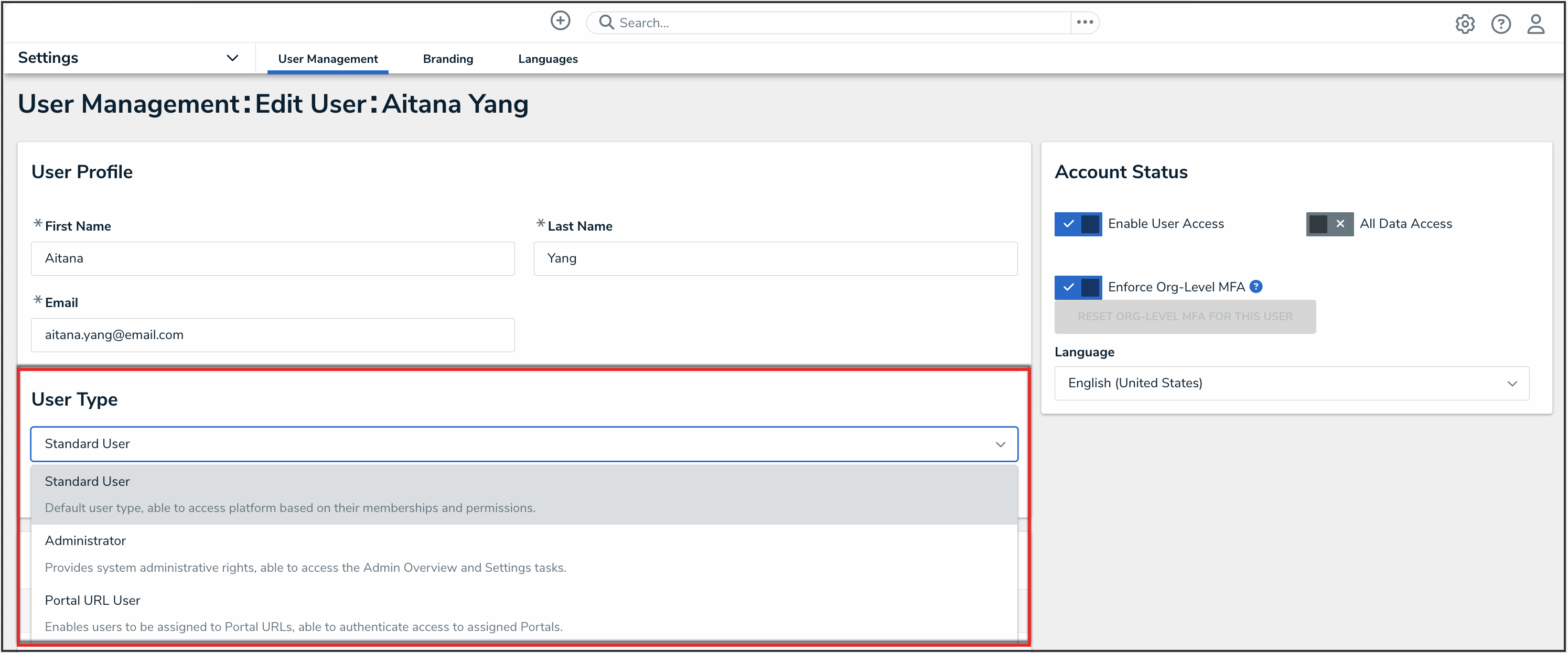Click the Email input field
The height and width of the screenshot is (653, 1568).
pyautogui.click(x=273, y=335)
